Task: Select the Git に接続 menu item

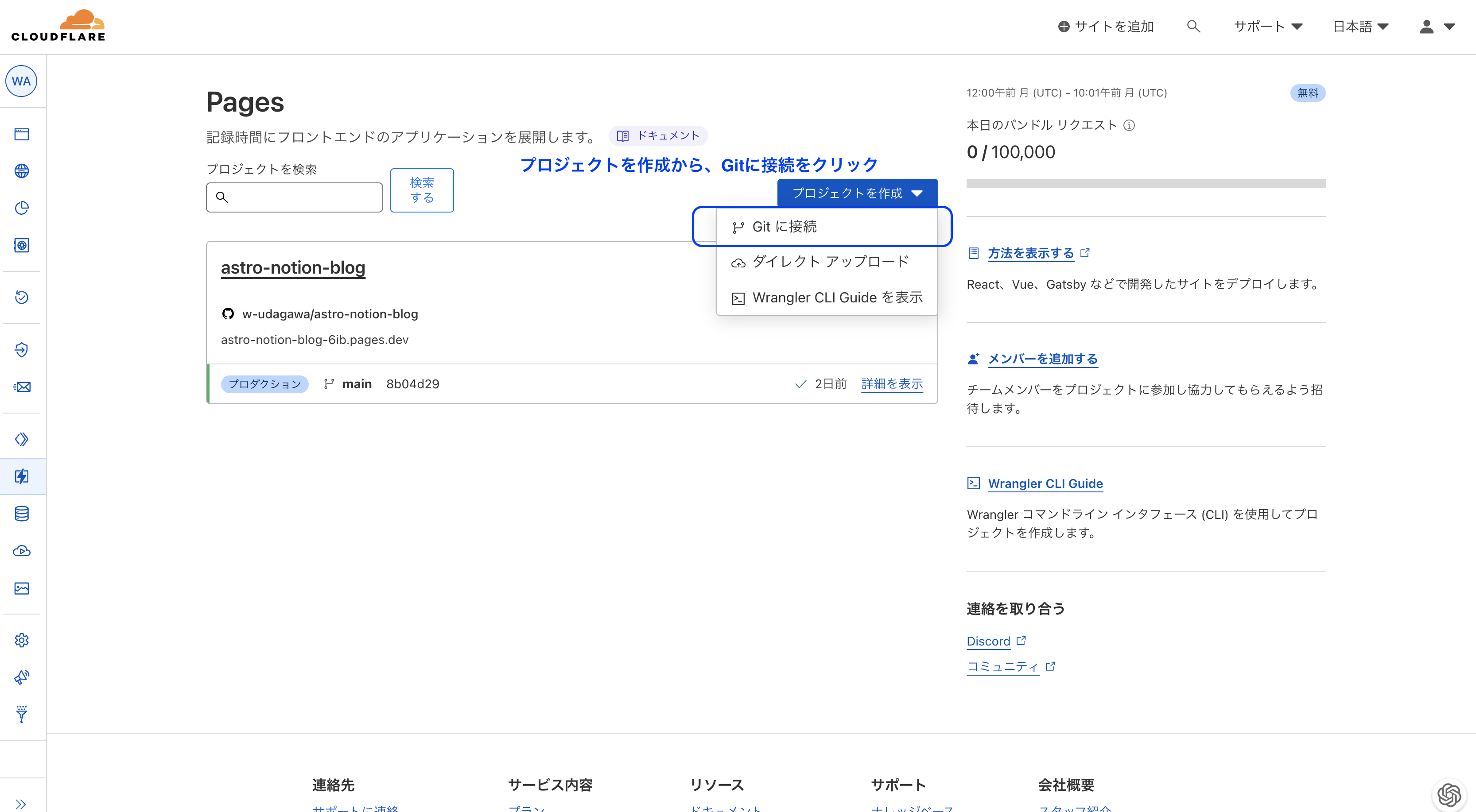Action: coord(784,227)
